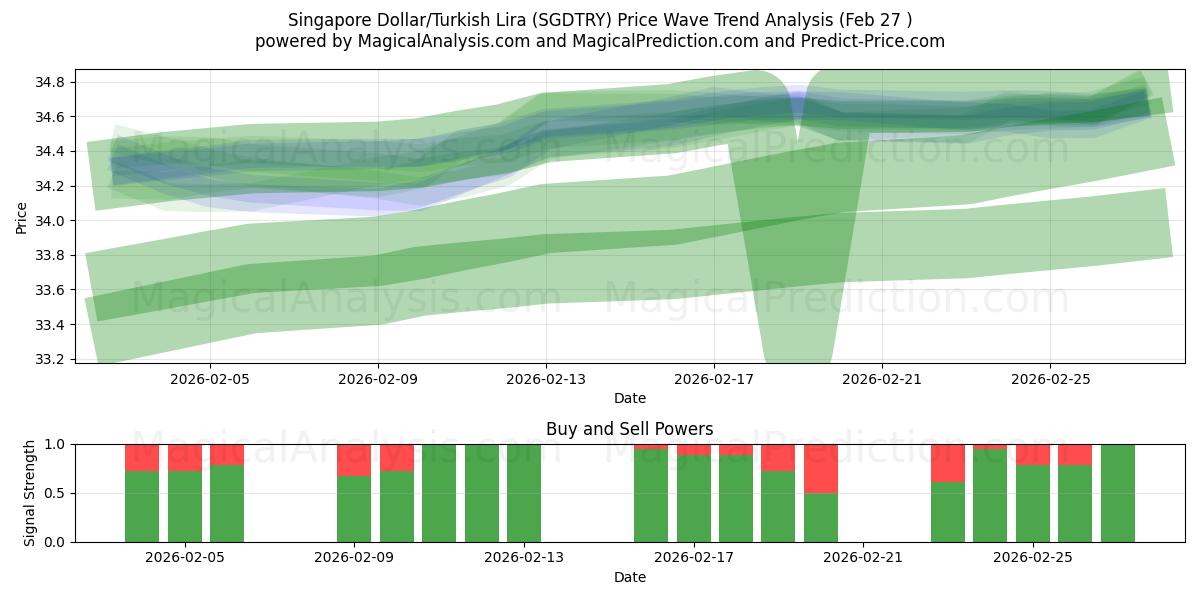The image size is (1200, 600).
Task: Select the 34.4 tick on the Price axis
Action: (x=52, y=152)
